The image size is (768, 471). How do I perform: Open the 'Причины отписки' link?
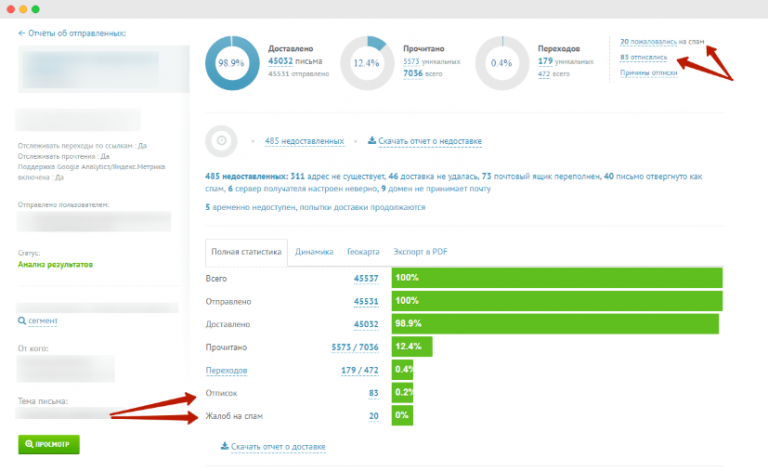(x=648, y=73)
